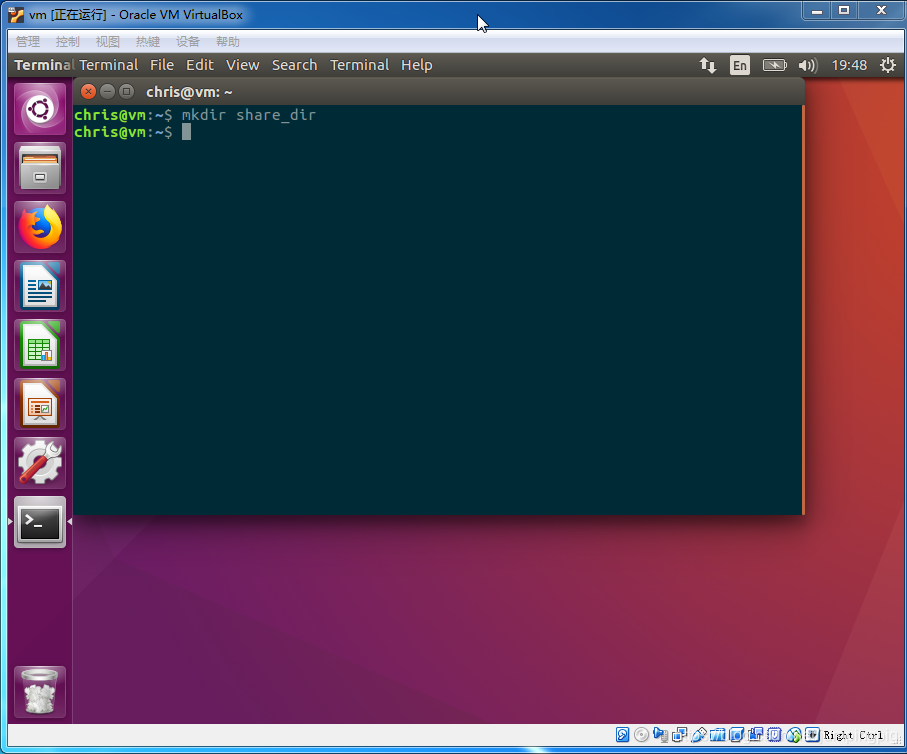
Task: Click VirtualBox USB devices status icon
Action: tap(699, 735)
